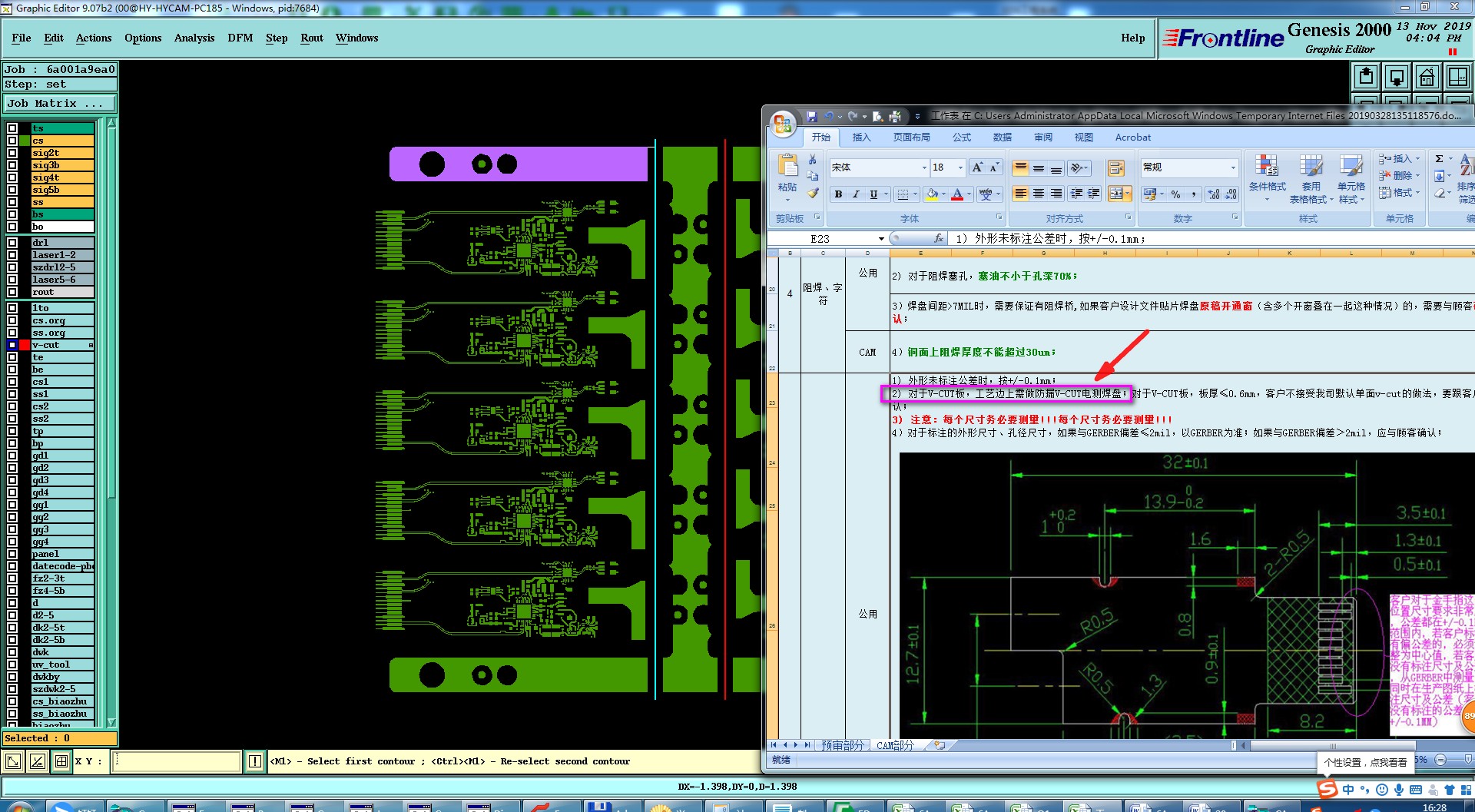Toggle visibility checkbox for layer sig2t
This screenshot has height=812, width=1475.
pos(12,153)
